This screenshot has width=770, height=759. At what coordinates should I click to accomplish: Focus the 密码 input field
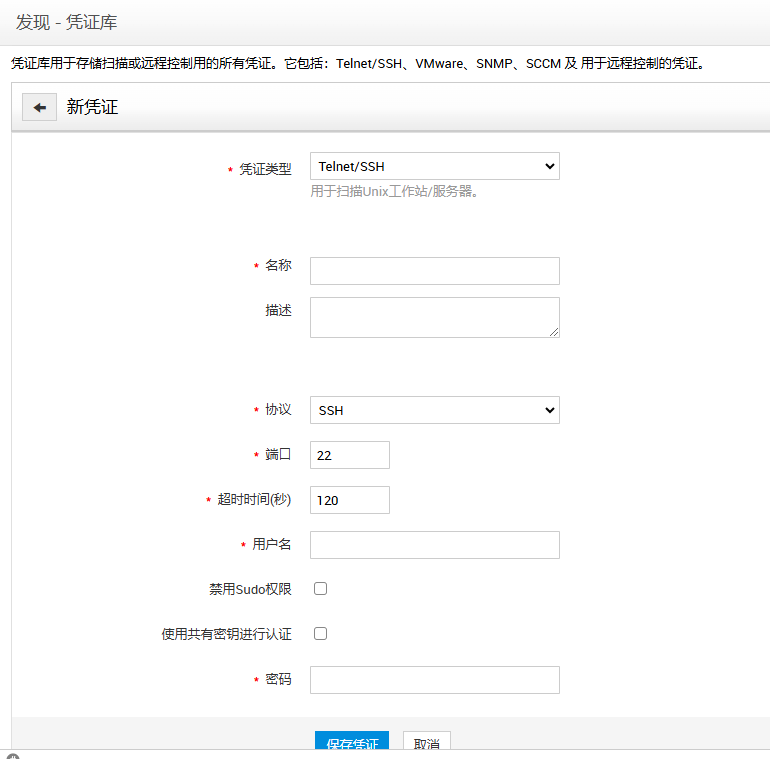point(434,680)
